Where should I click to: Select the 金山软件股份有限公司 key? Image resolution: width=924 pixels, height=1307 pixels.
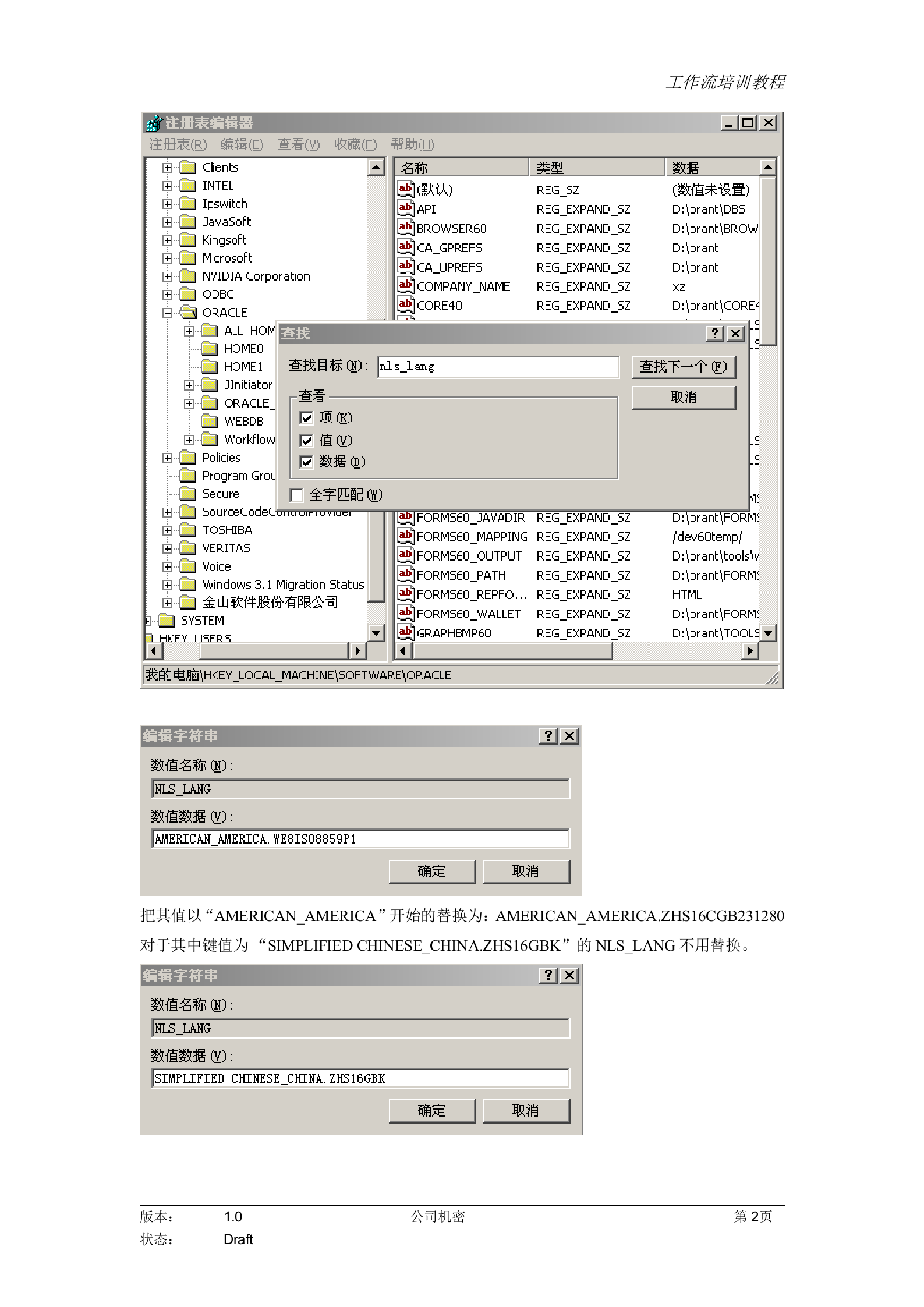point(270,603)
